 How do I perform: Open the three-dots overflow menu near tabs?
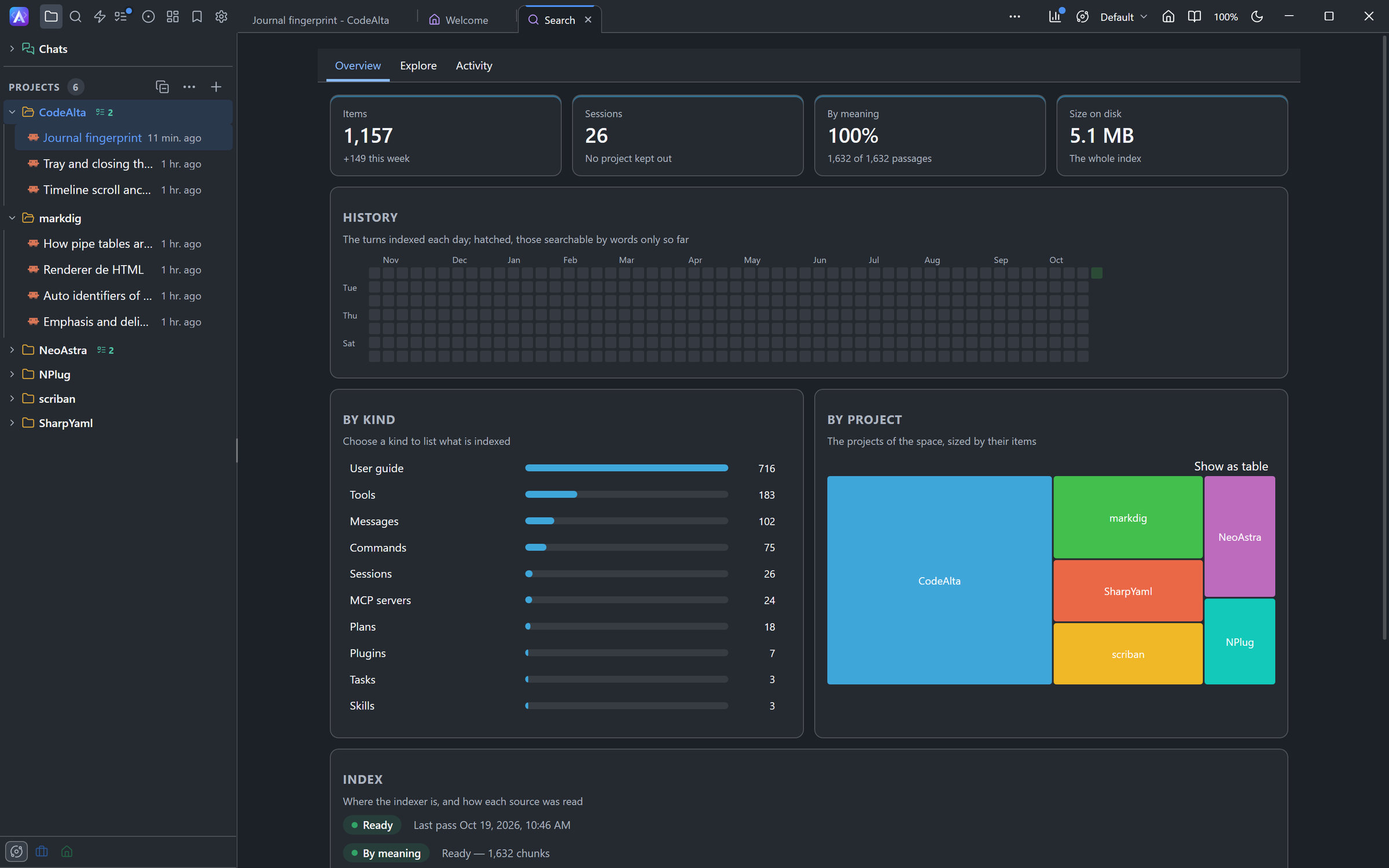click(x=1015, y=17)
